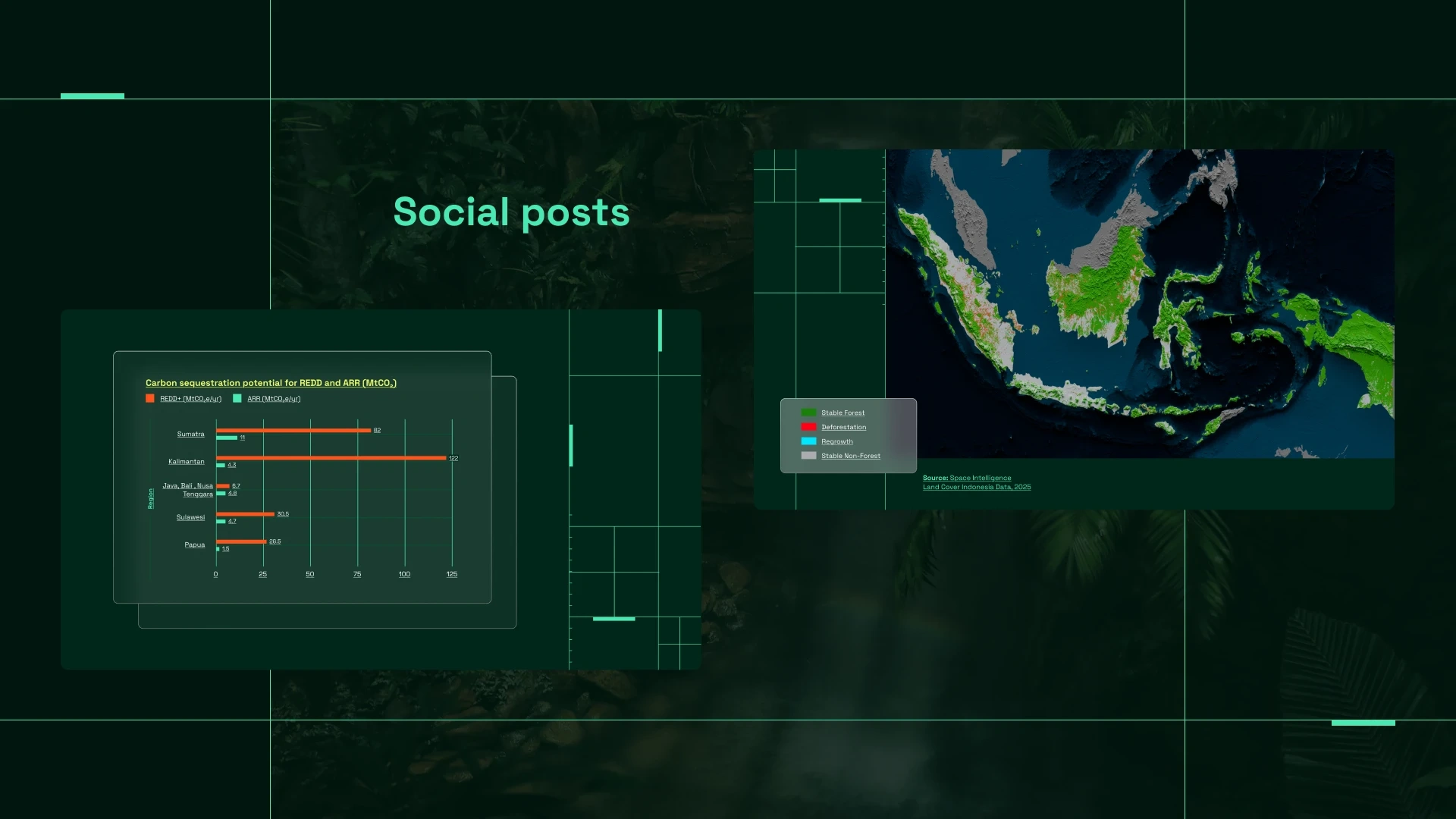This screenshot has width=1456, height=819.
Task: Click the red Deforestation legend swatch
Action: coord(808,427)
